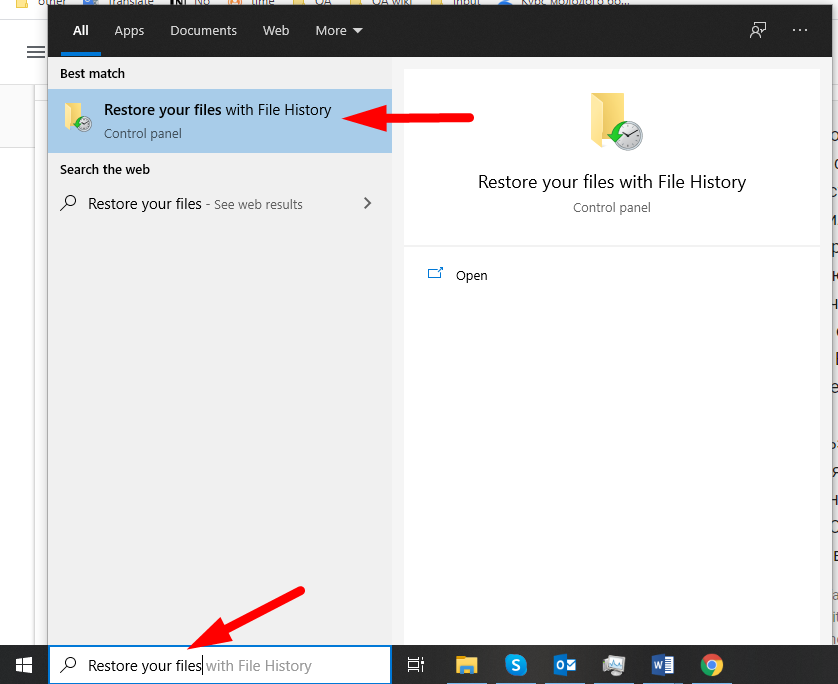
Task: Launch Outlook from the taskbar
Action: (x=565, y=665)
